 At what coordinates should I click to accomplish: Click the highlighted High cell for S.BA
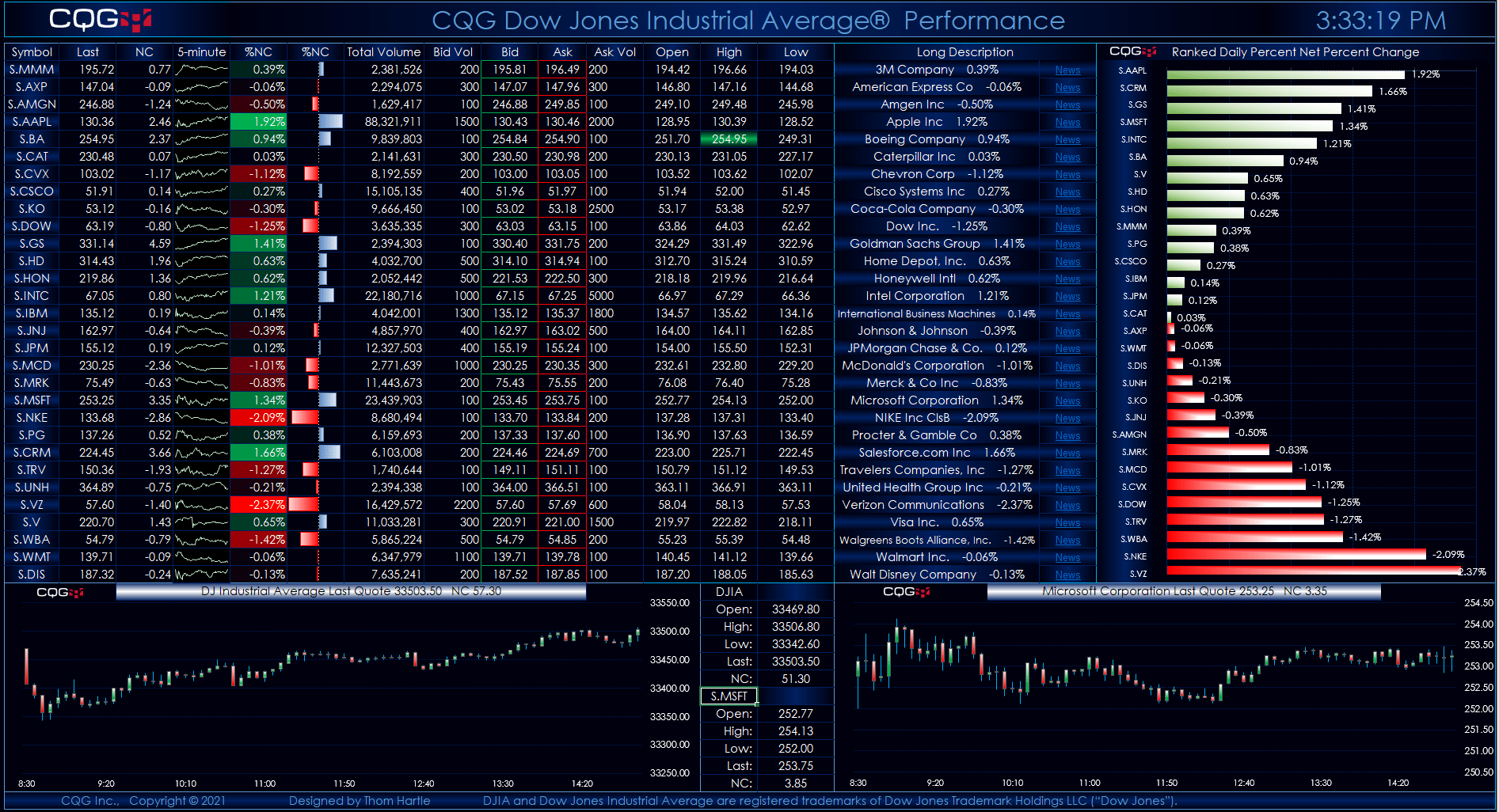pos(729,138)
